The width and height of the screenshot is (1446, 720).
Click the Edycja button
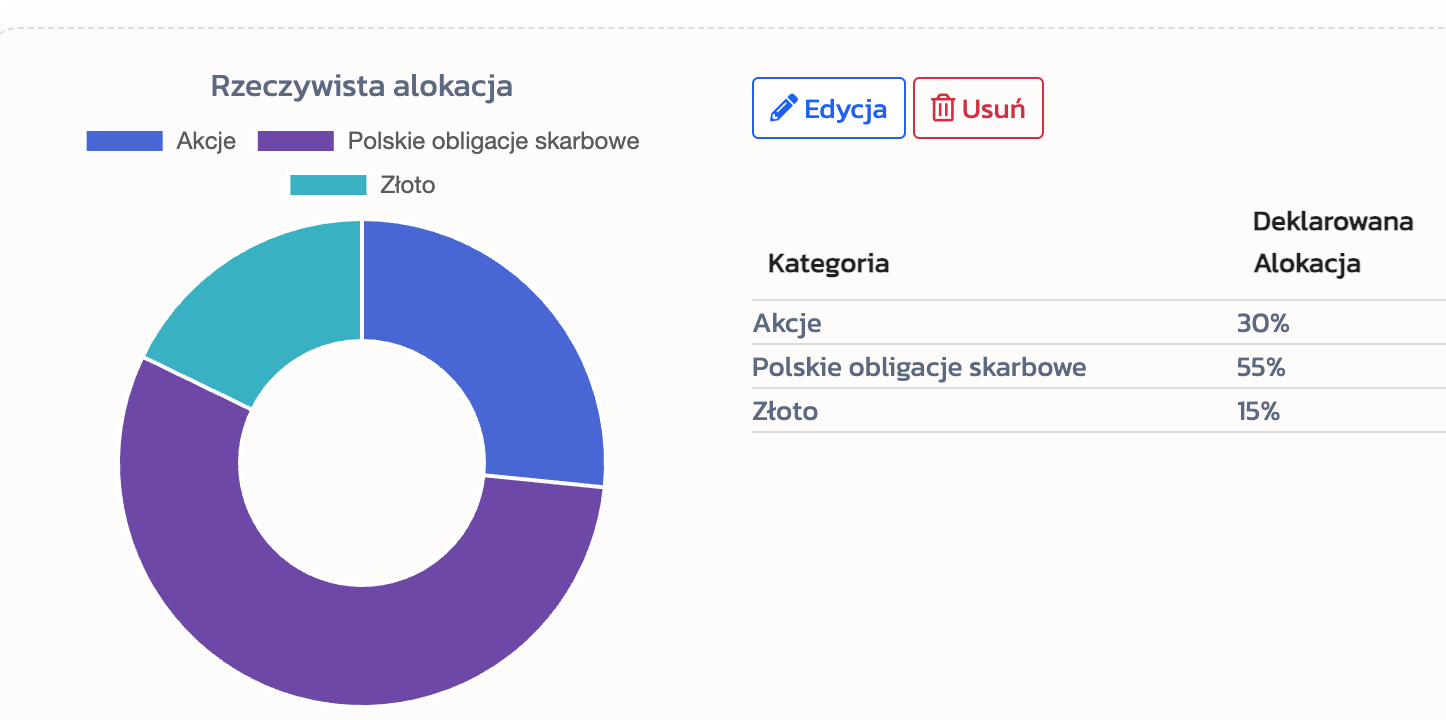tap(829, 107)
